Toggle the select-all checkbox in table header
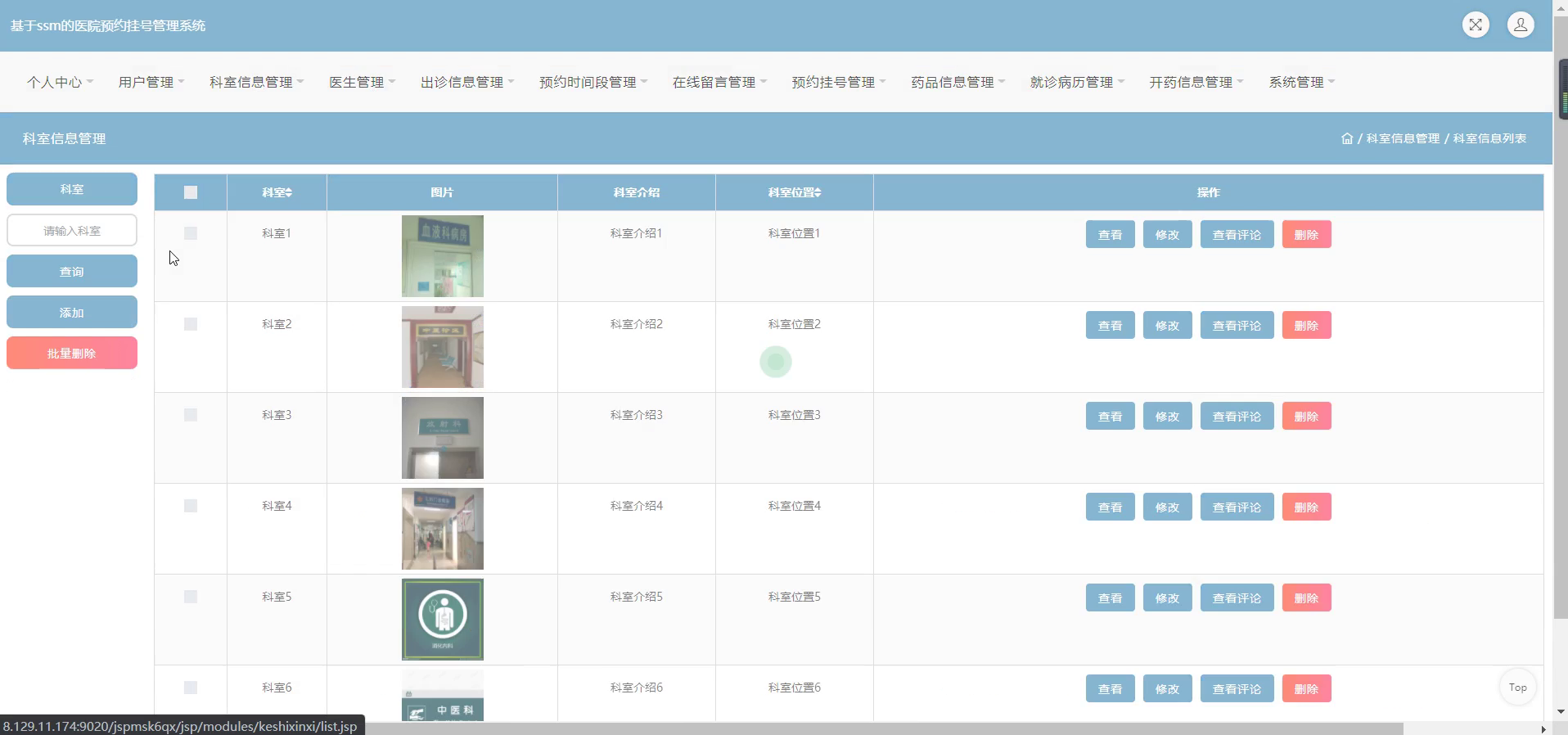This screenshot has width=1568, height=735. pos(191,192)
